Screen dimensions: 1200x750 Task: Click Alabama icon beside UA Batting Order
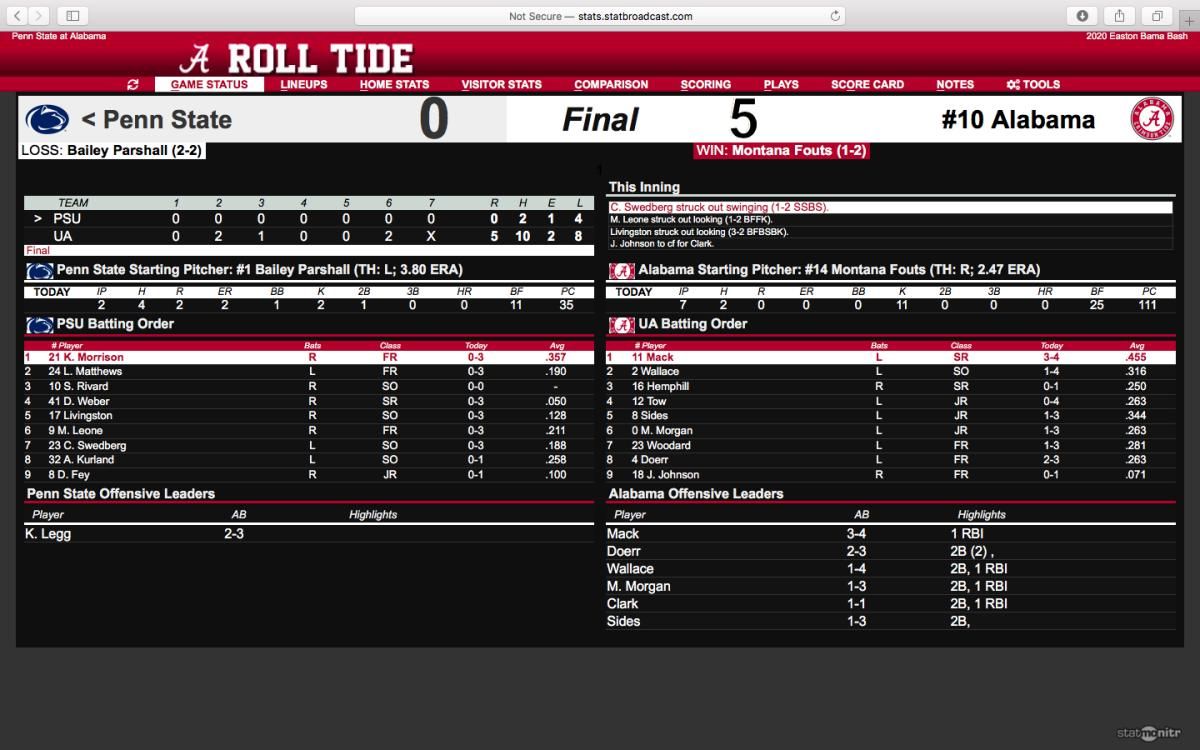coord(621,325)
